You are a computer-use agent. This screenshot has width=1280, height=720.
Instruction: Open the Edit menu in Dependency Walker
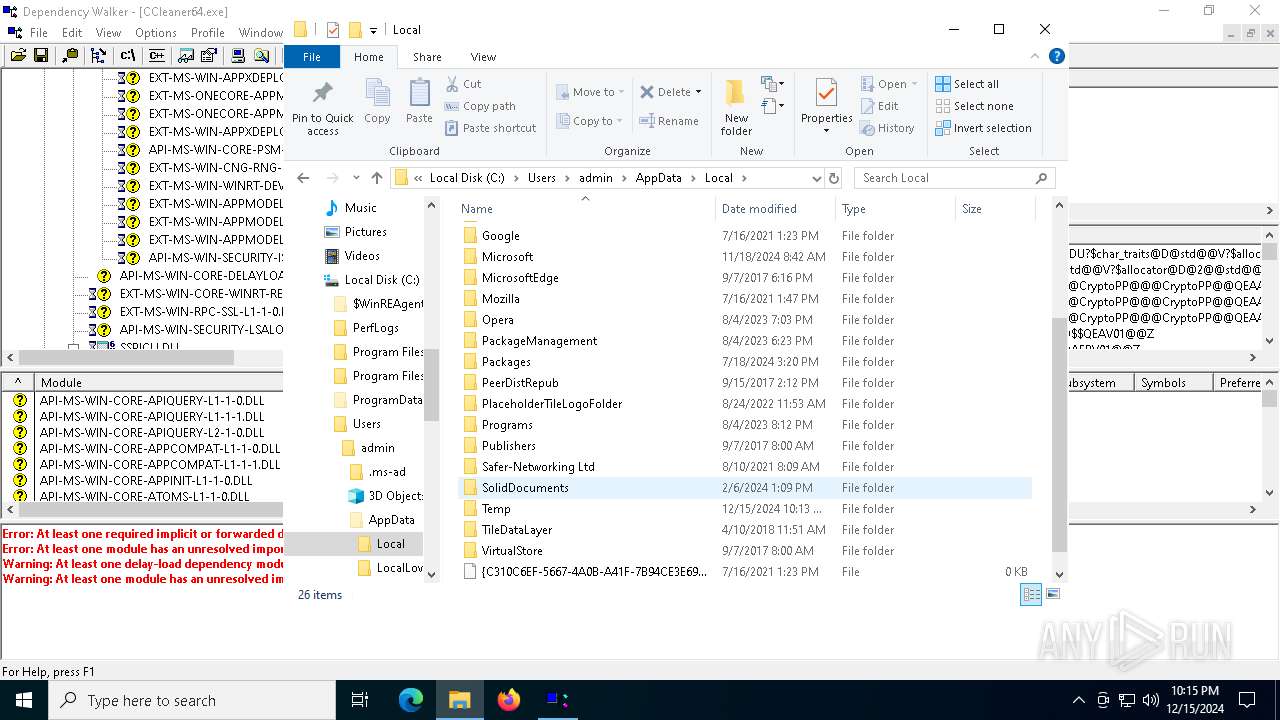coord(72,33)
